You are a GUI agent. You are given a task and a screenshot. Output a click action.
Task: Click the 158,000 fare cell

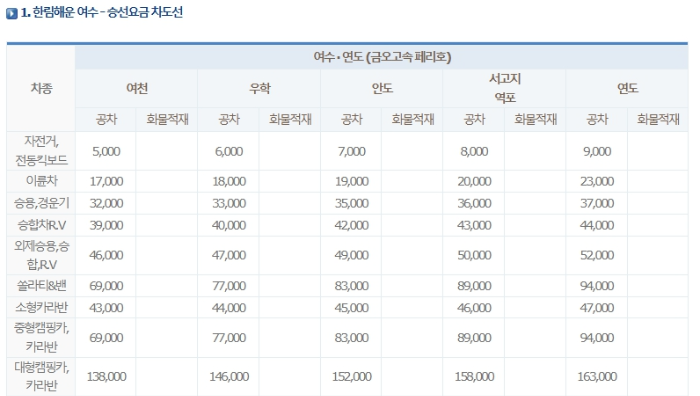[474, 376]
